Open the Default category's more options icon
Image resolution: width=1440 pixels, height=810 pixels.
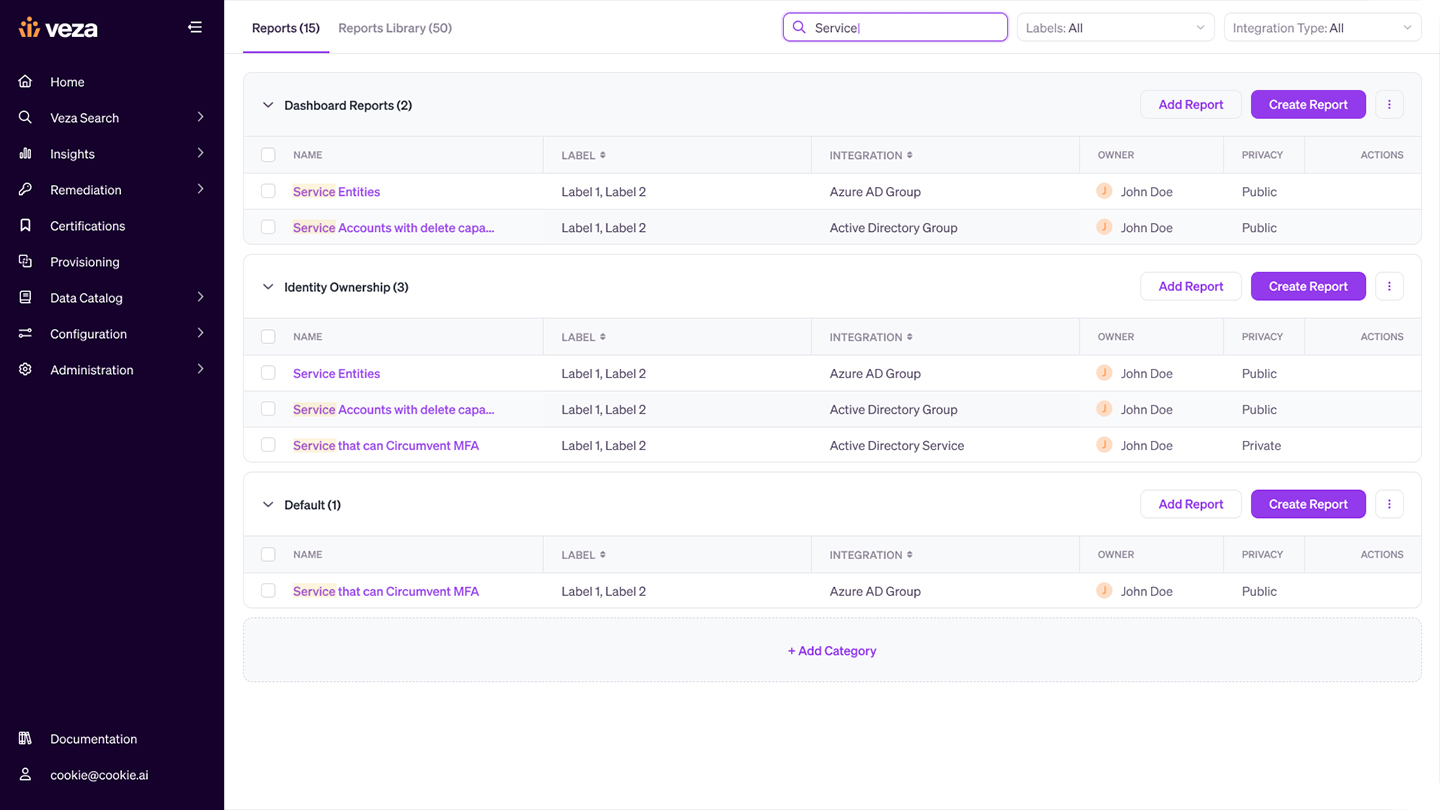pos(1389,504)
